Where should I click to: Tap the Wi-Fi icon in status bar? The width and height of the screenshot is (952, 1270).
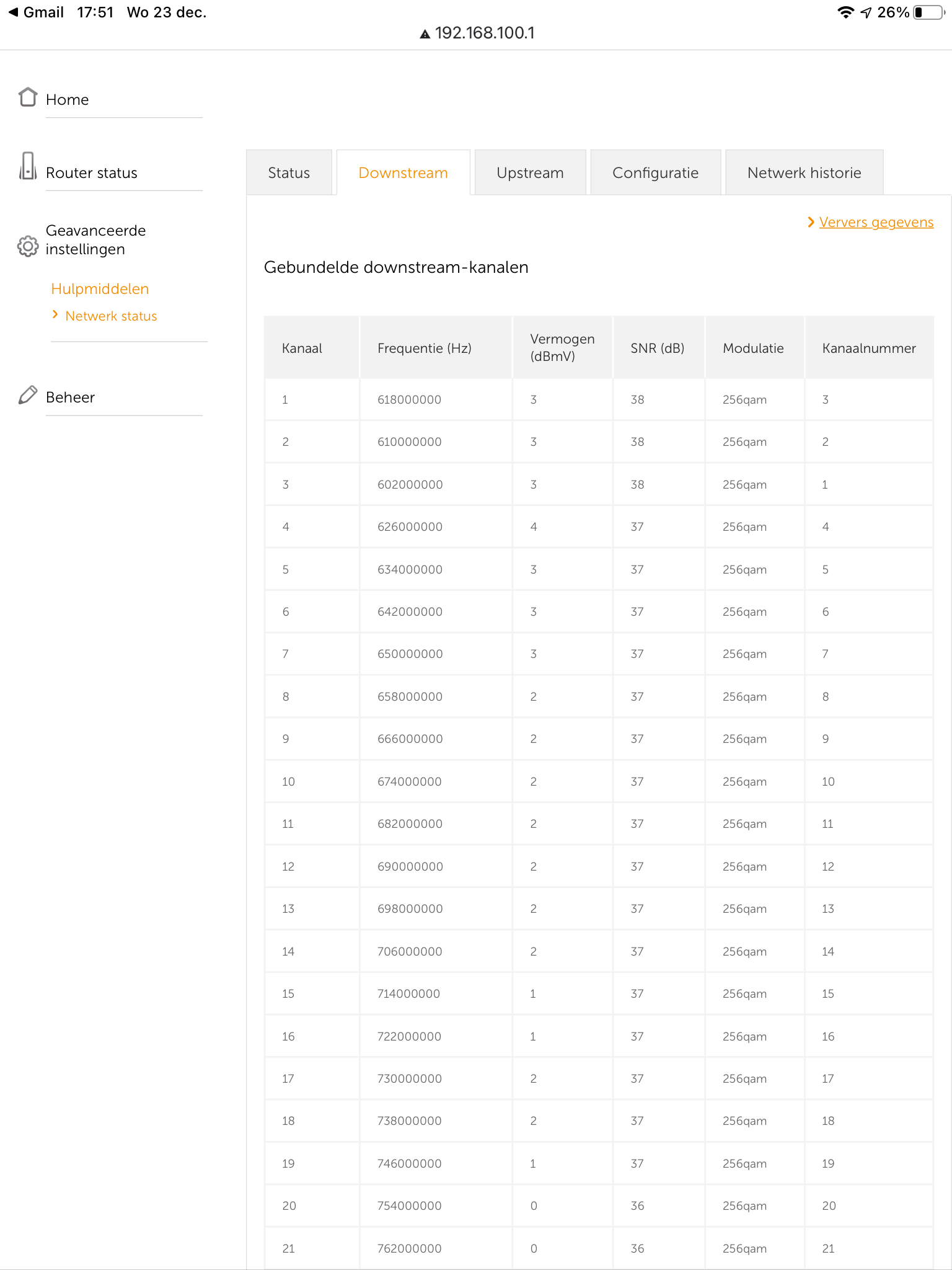(x=845, y=12)
